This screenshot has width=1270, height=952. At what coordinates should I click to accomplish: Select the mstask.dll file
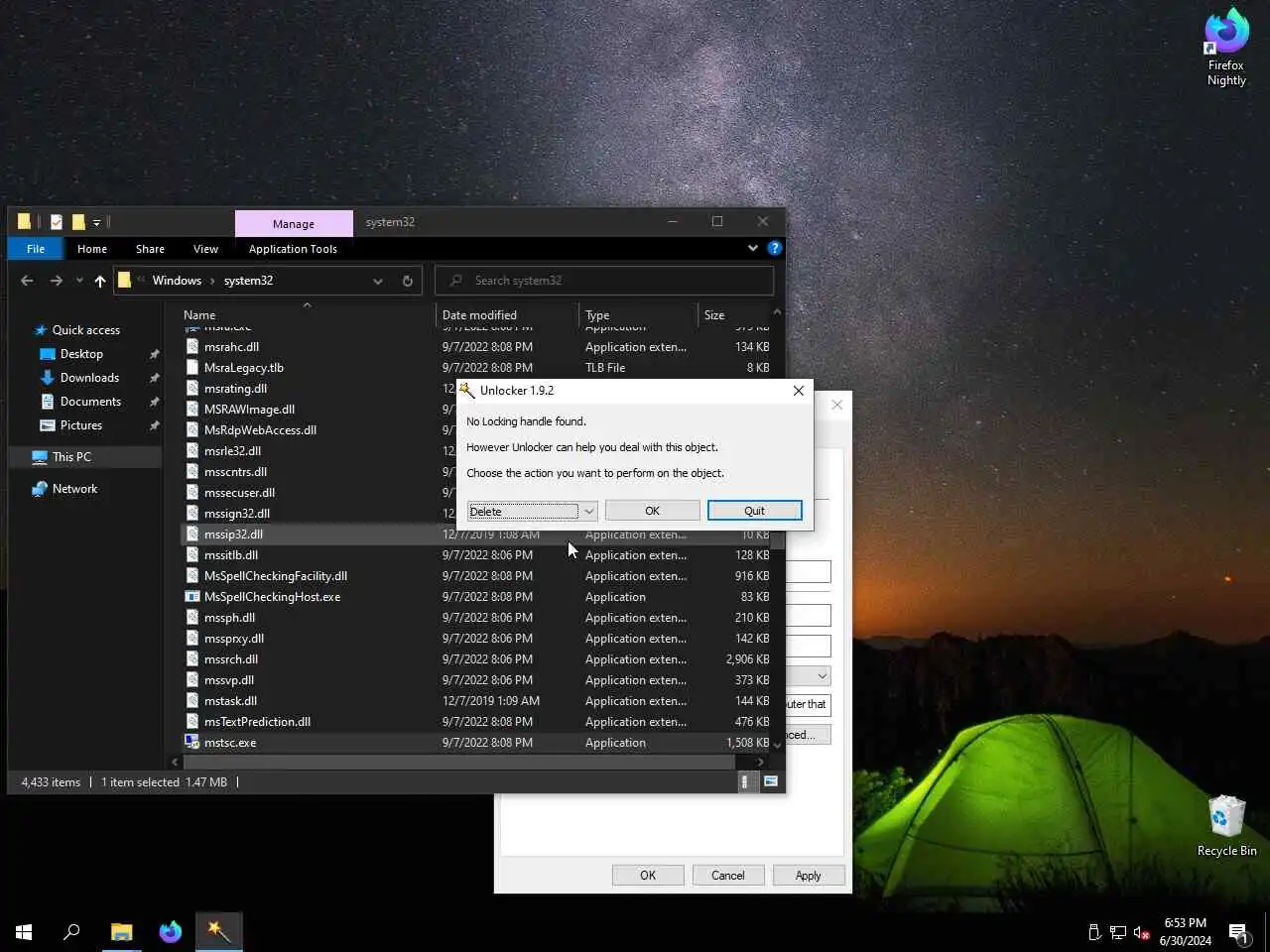coord(230,700)
